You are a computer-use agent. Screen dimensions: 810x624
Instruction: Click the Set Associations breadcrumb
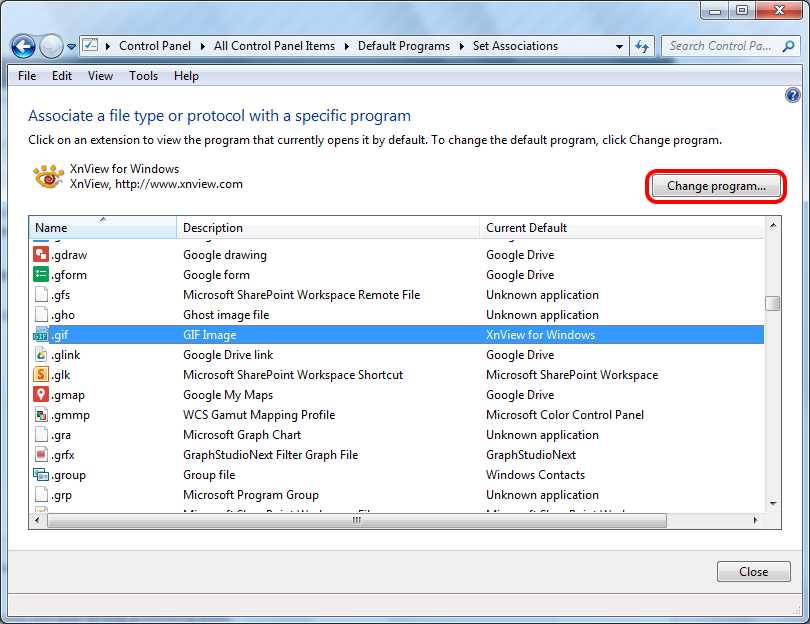[x=515, y=46]
